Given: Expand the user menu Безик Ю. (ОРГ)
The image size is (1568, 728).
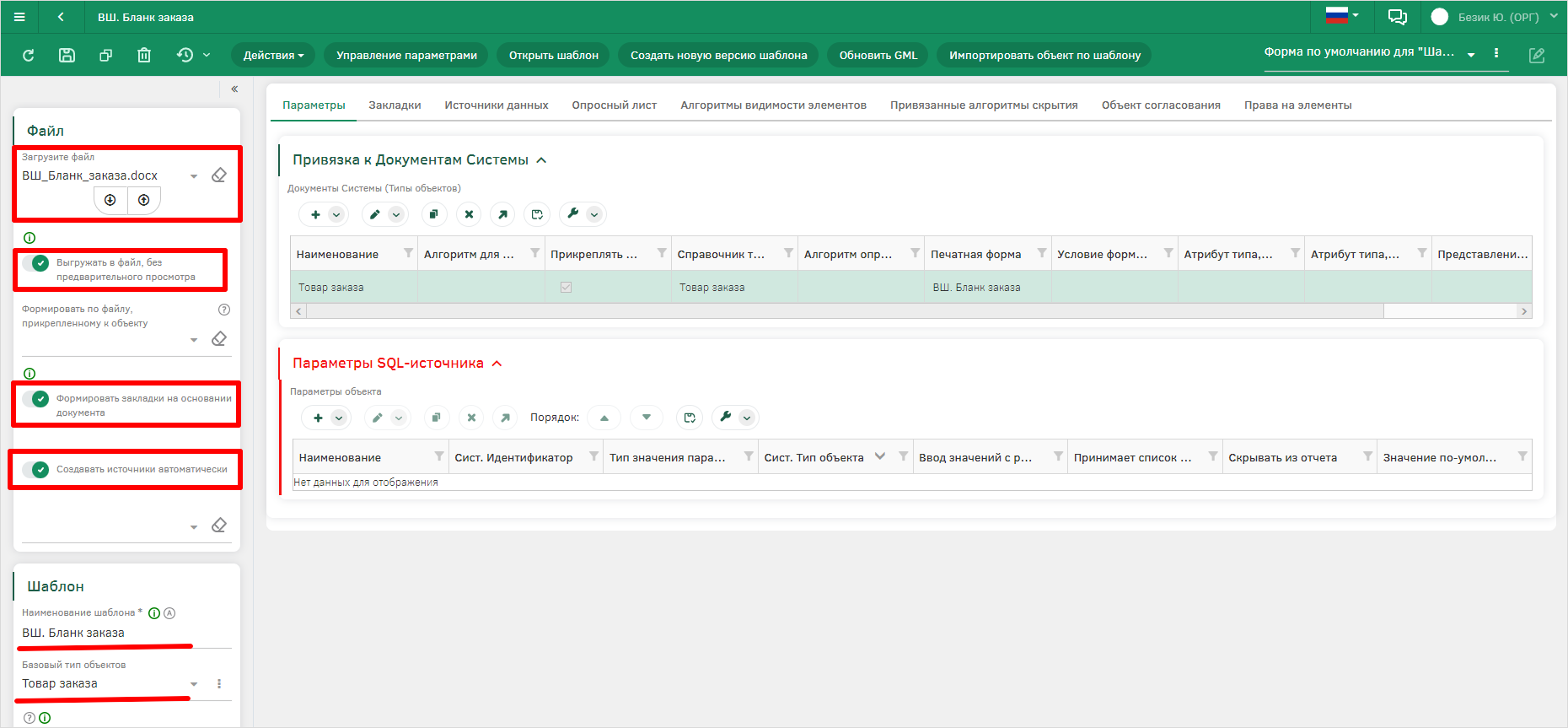Looking at the screenshot, I should (1554, 16).
